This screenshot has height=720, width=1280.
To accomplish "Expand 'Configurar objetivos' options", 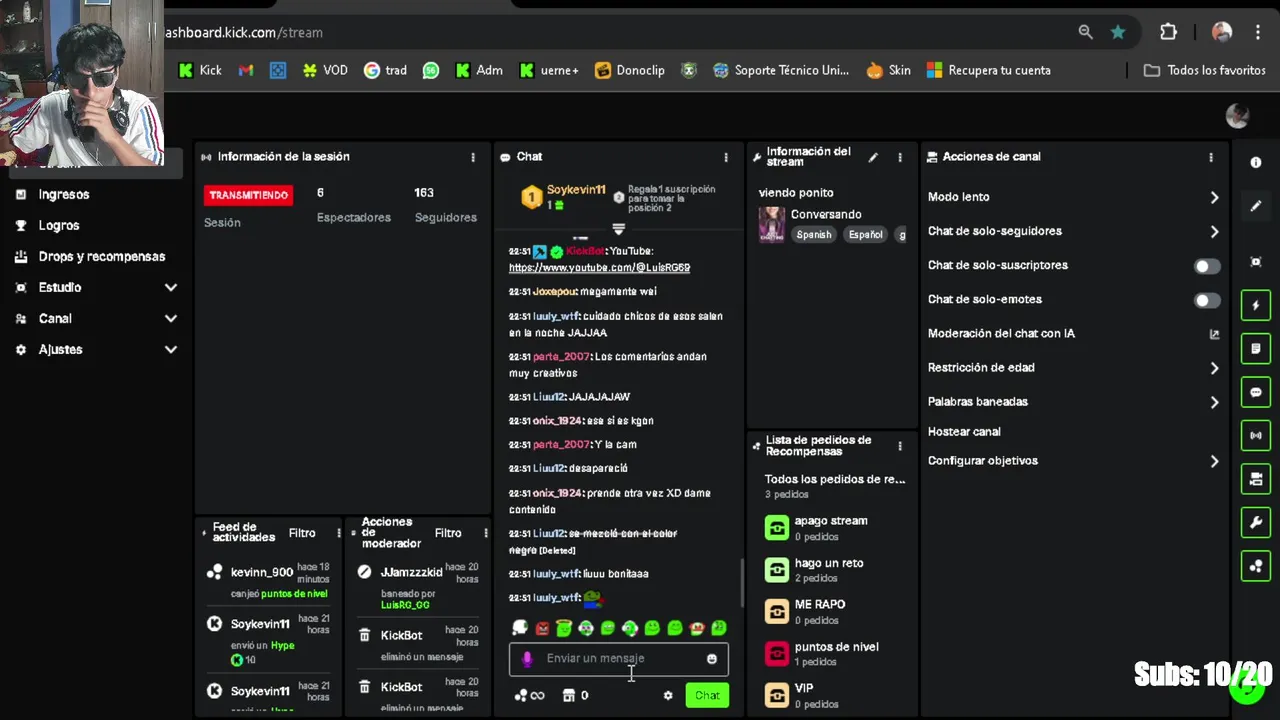I will tap(1214, 461).
